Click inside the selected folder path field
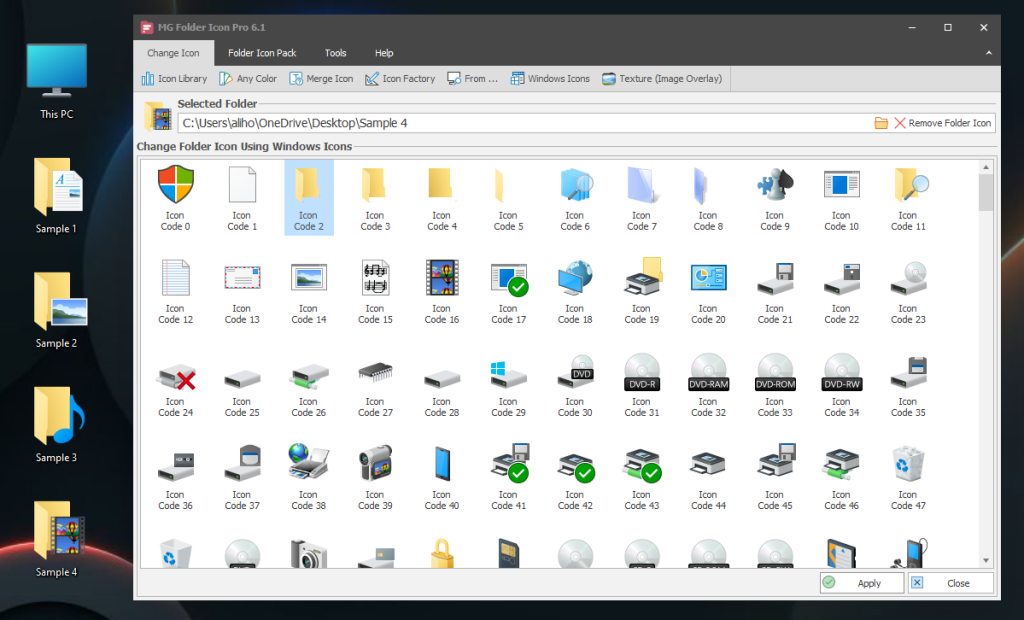Image resolution: width=1024 pixels, height=620 pixels. point(500,122)
